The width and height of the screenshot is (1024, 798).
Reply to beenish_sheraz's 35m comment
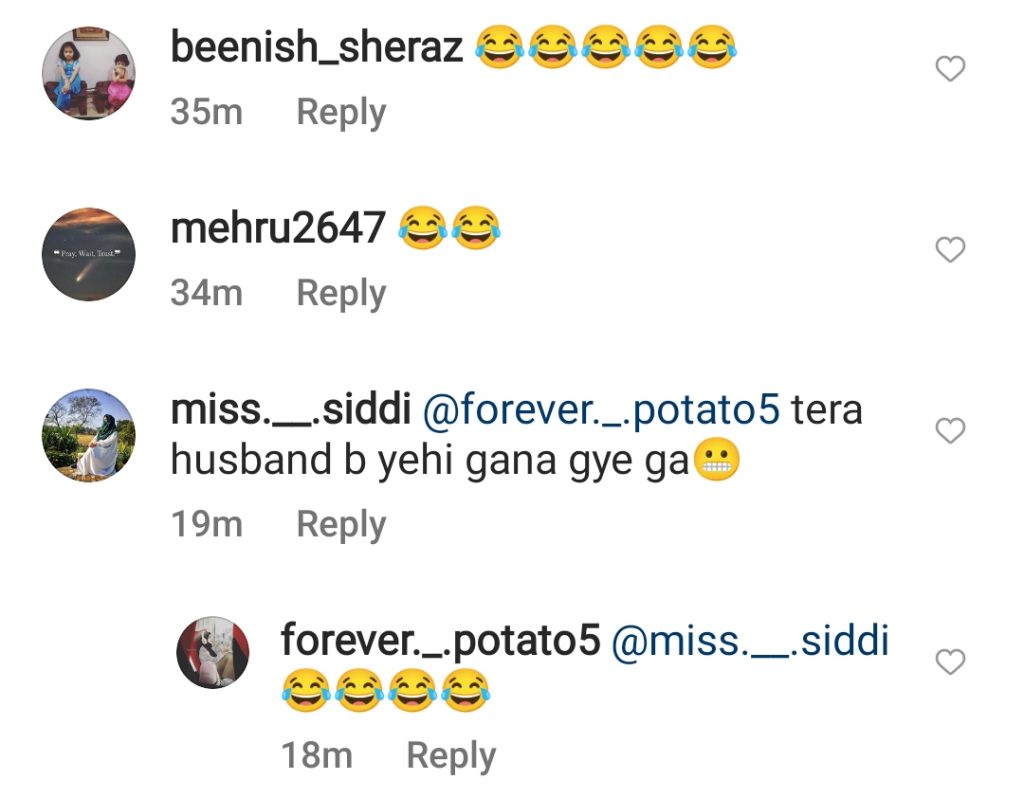click(x=341, y=112)
